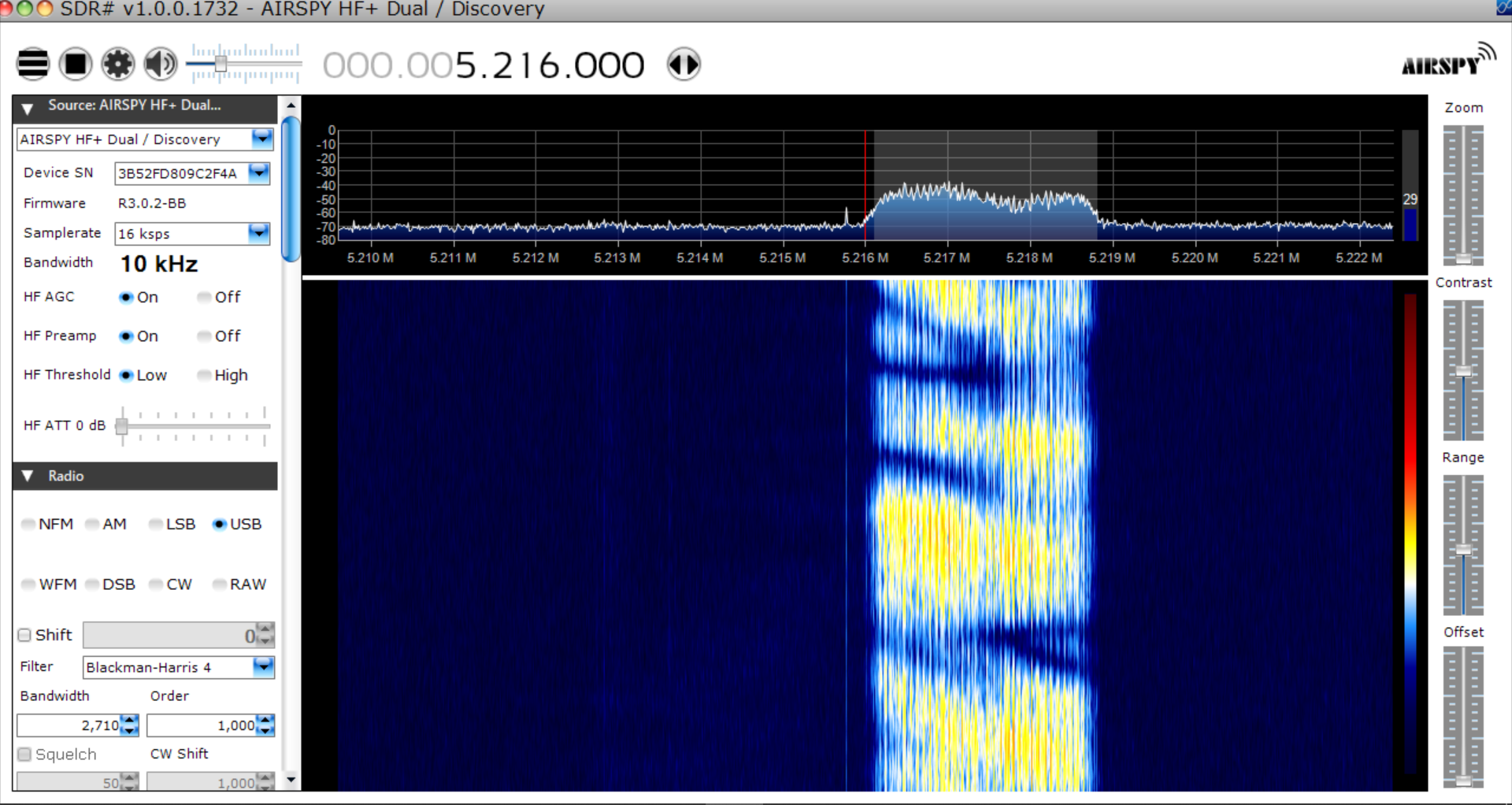Enable the Shift checkbox
This screenshot has height=805, width=1512.
(x=24, y=635)
